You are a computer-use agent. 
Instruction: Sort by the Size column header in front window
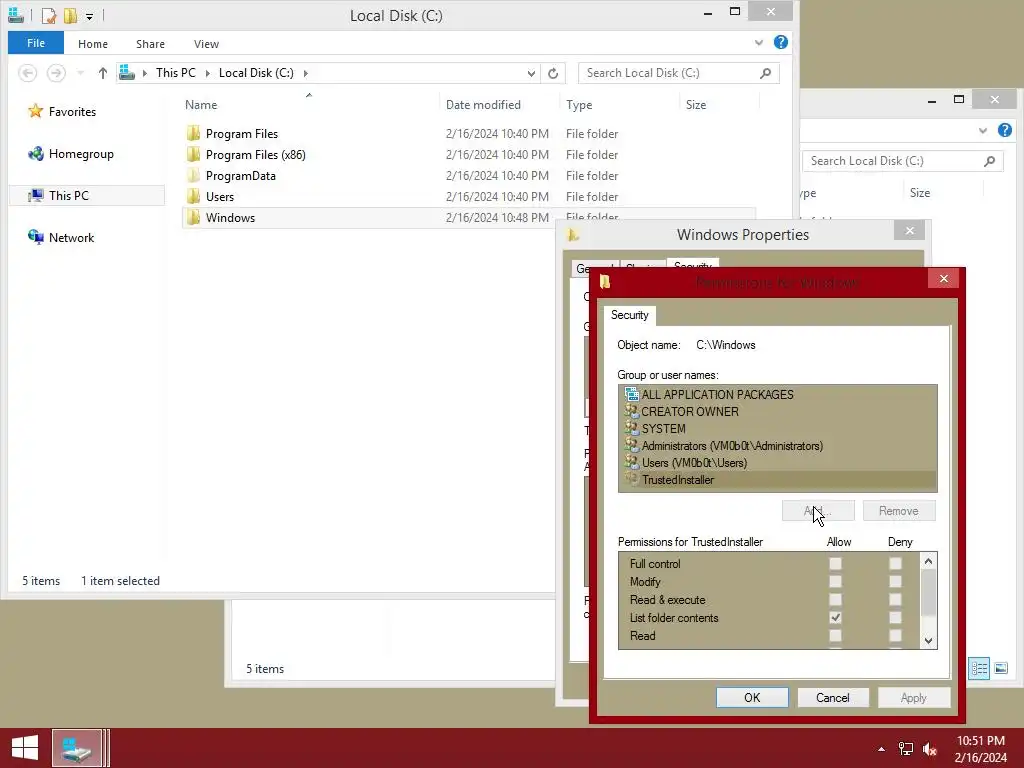tap(696, 104)
